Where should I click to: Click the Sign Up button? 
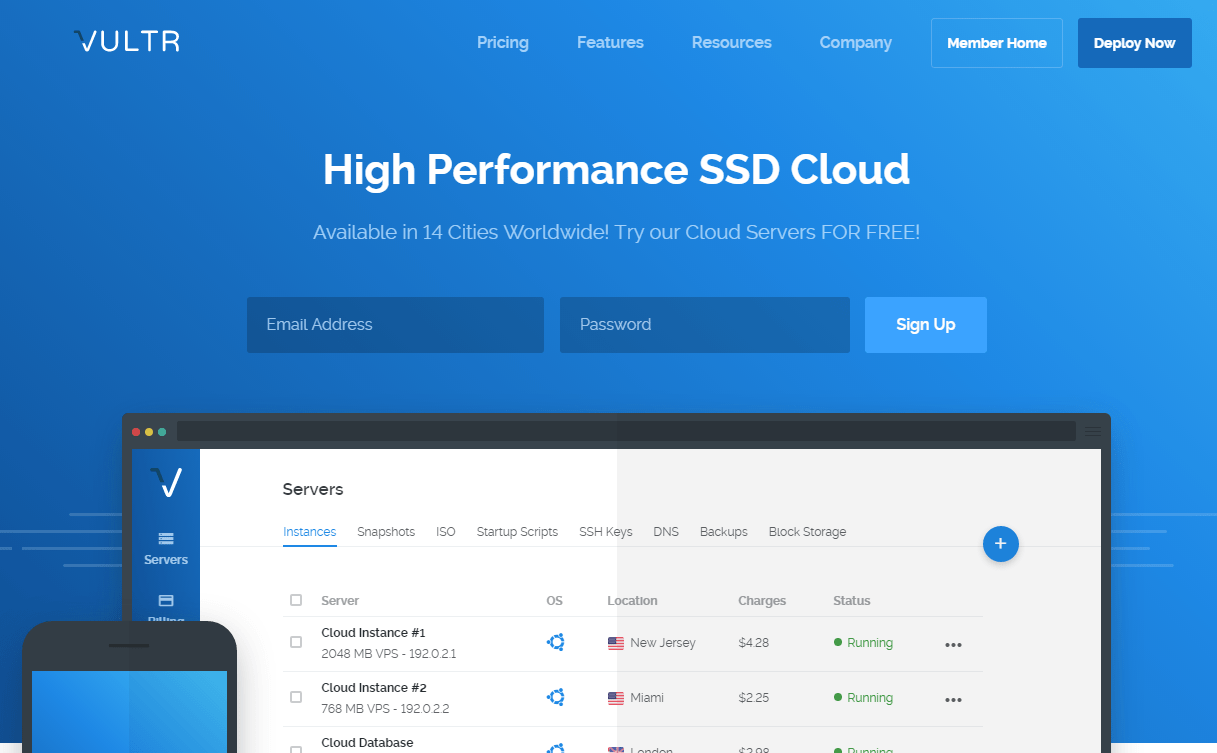click(x=926, y=325)
